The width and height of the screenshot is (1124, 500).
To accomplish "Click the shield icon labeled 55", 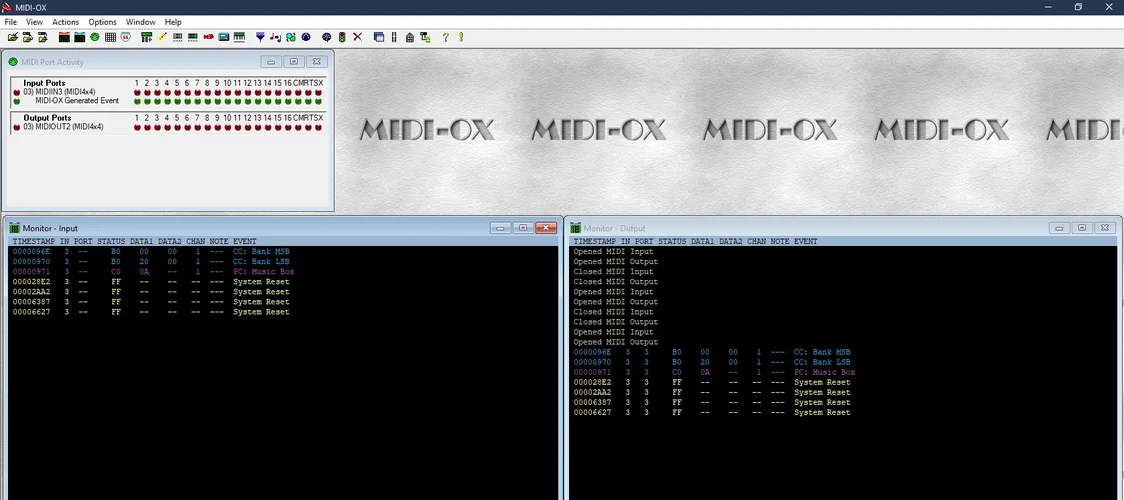I will coord(125,37).
